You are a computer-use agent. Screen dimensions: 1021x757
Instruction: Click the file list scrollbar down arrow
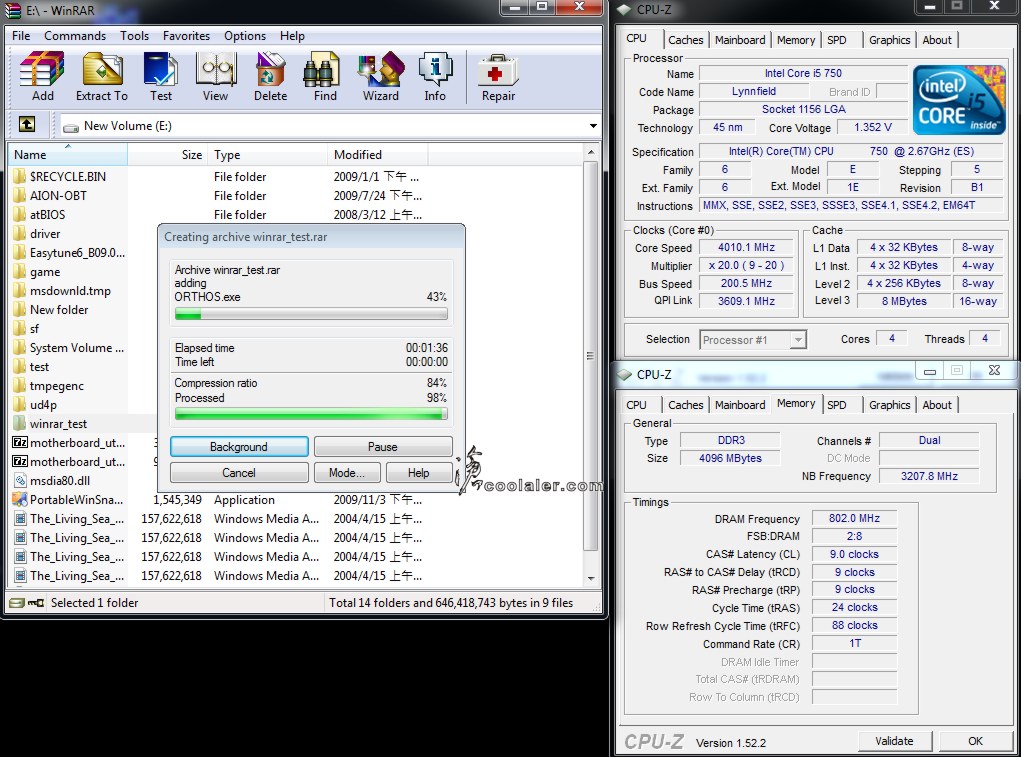coord(591,578)
